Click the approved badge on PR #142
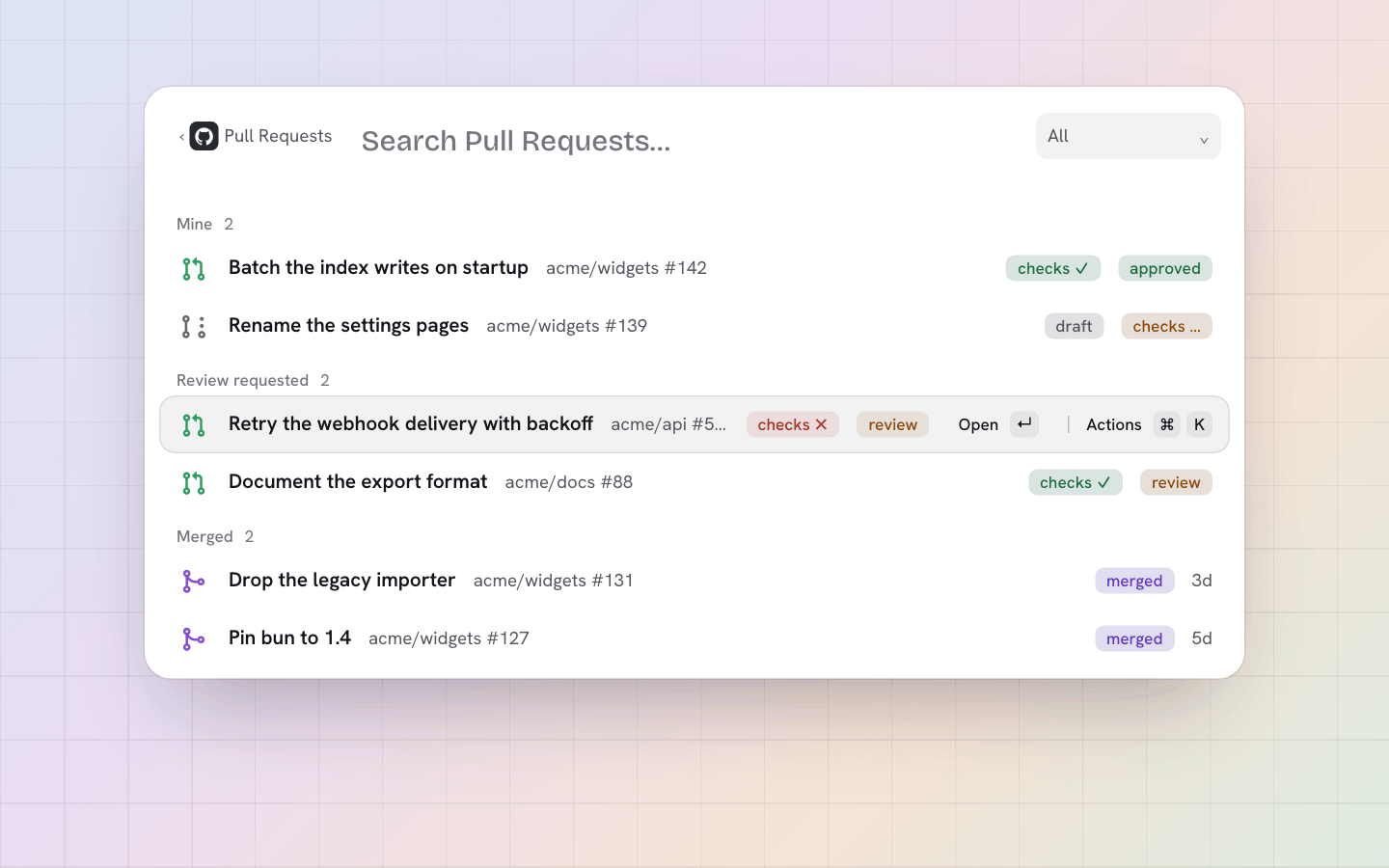1389x868 pixels. (x=1165, y=268)
